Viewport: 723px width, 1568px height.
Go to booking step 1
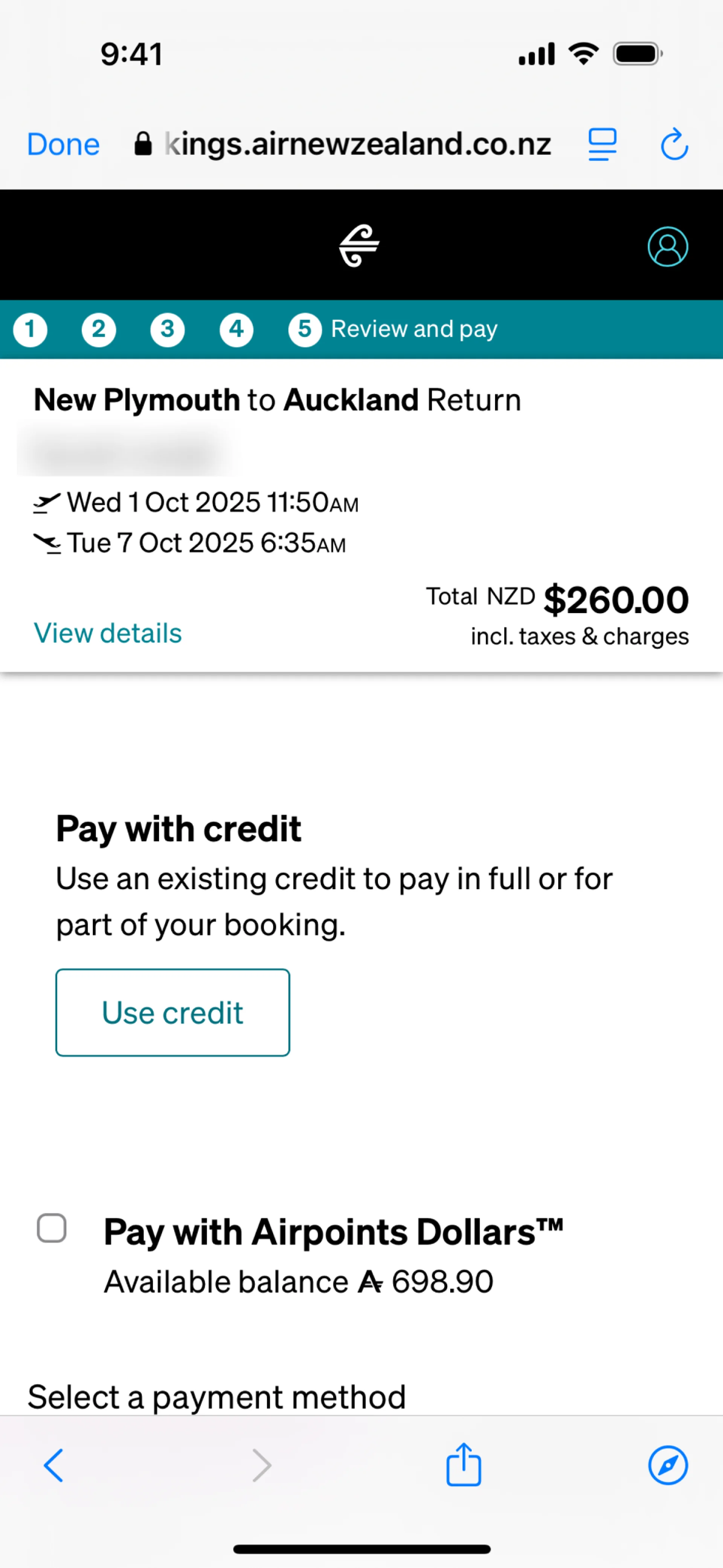31,329
